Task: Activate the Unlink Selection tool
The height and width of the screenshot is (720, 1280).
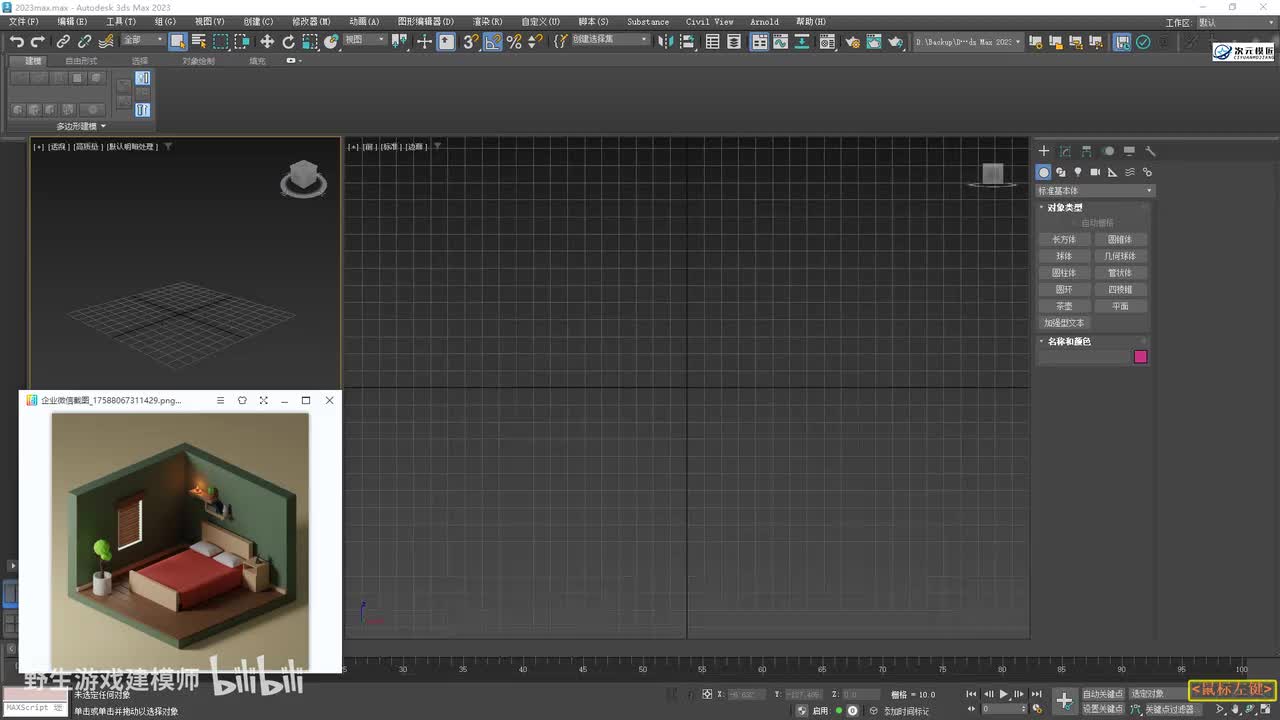Action: pyautogui.click(x=84, y=41)
